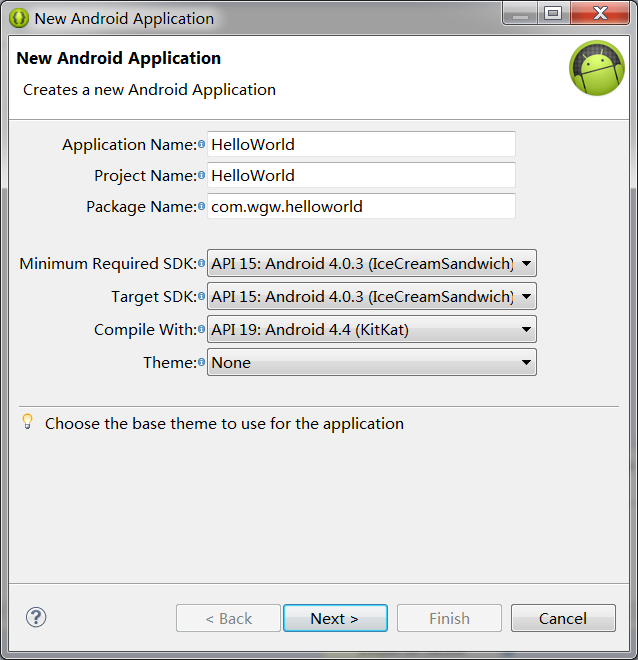Open the Compile With dropdown
The width and height of the screenshot is (638, 660).
372,329
